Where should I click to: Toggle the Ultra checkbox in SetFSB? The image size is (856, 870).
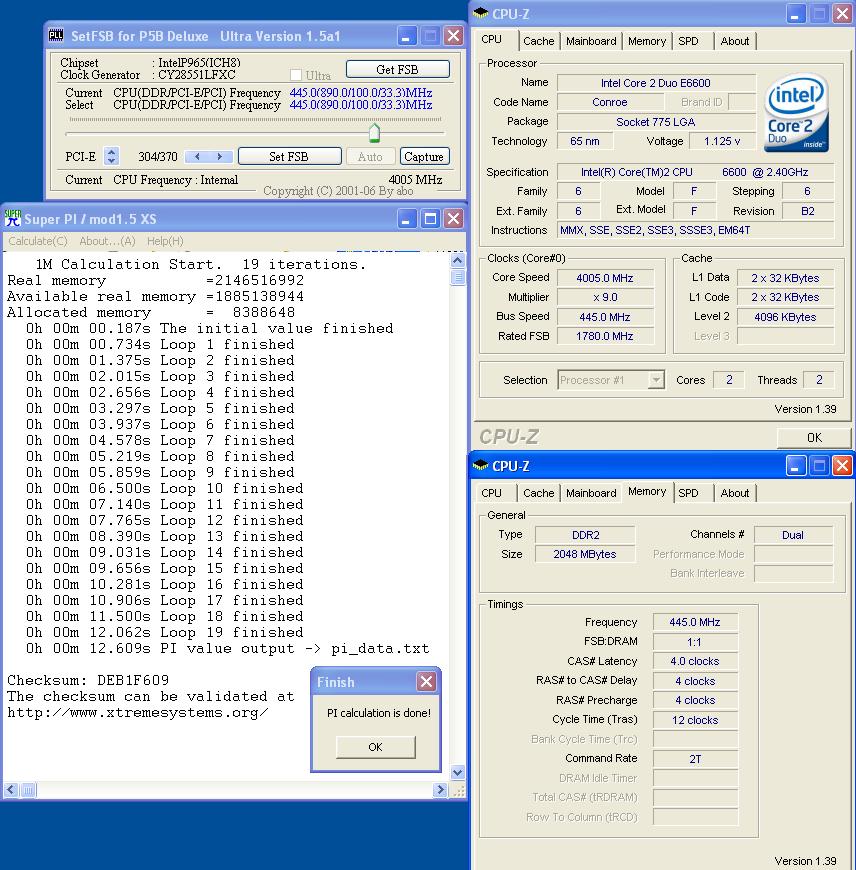[296, 74]
